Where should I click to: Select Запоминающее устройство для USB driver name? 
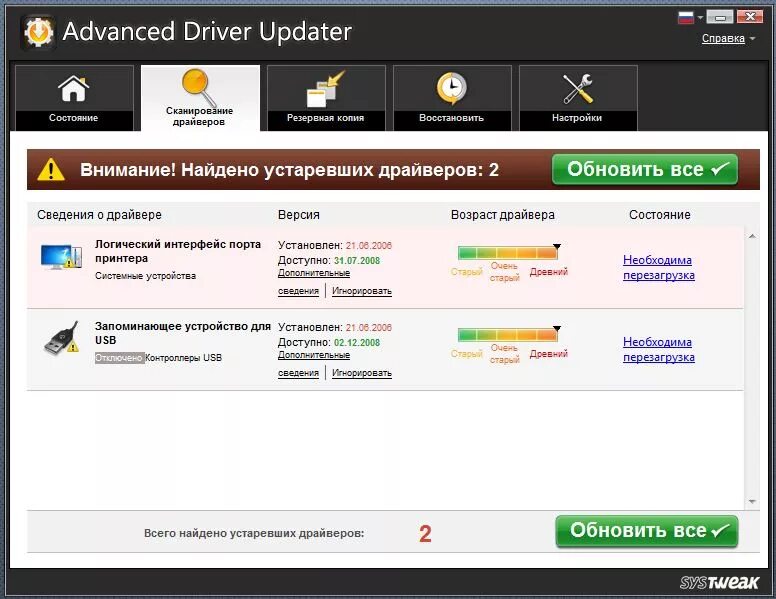click(x=183, y=333)
